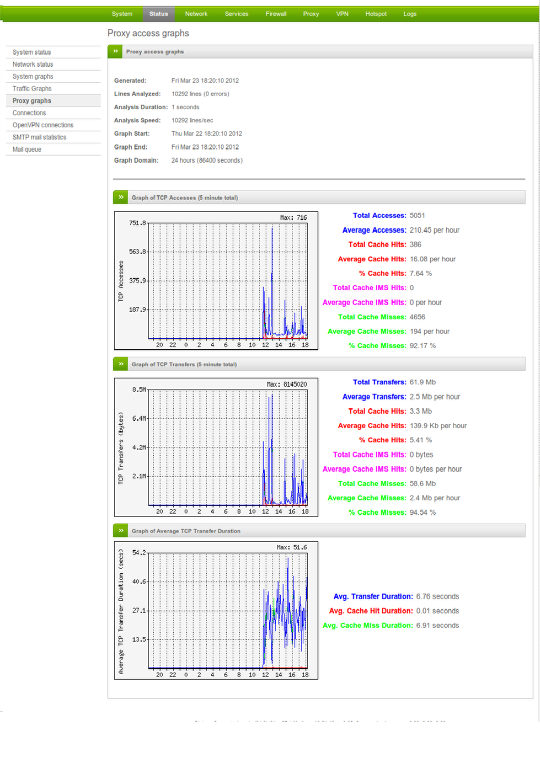Viewport: 540px width, 779px height.
Task: Click the Proxy access graphs page title
Action: [148, 33]
